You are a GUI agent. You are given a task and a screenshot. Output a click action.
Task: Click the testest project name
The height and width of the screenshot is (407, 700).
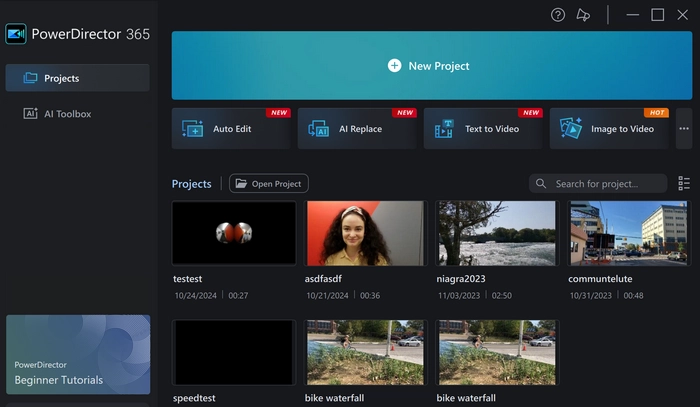188,279
